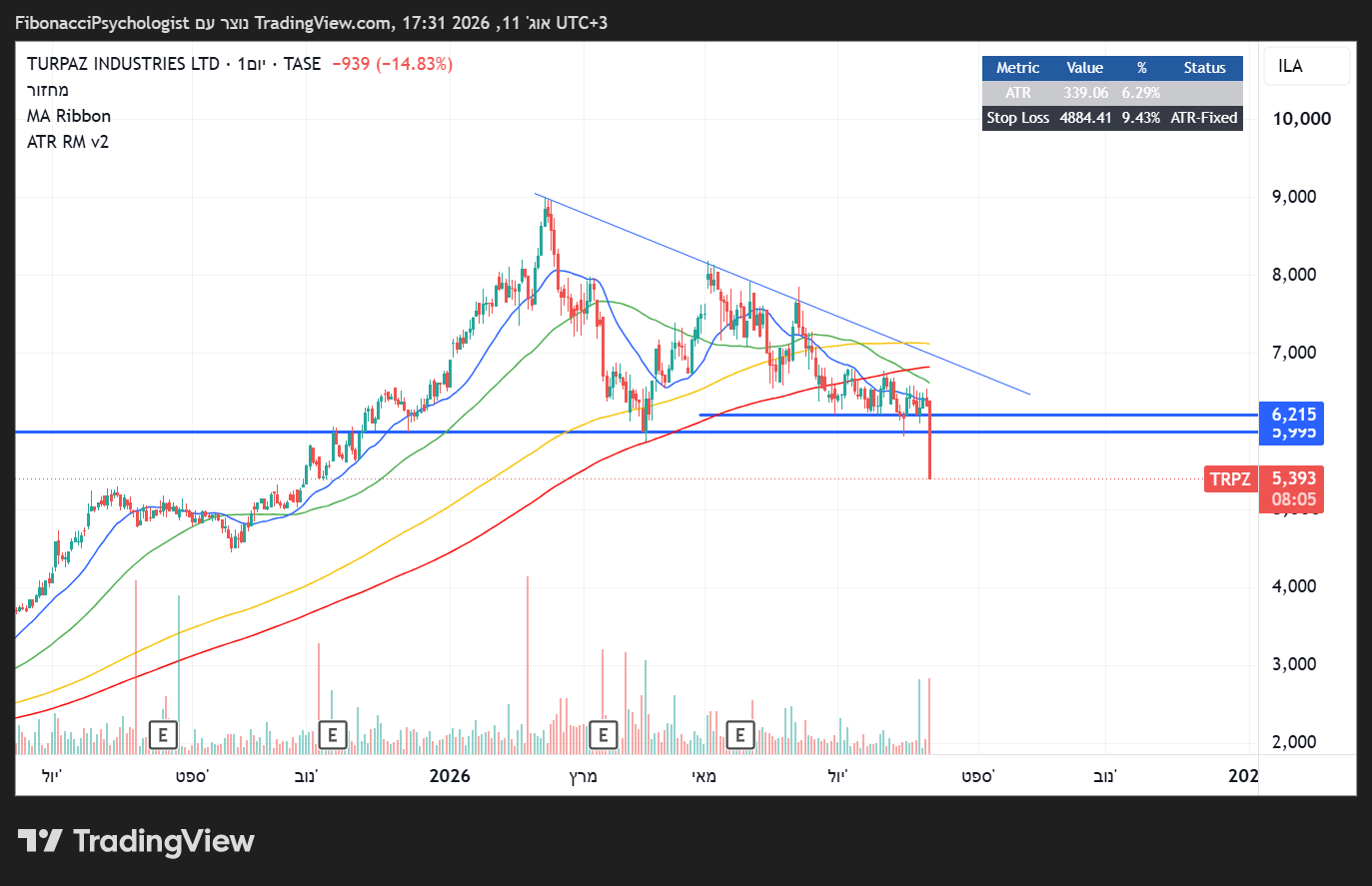Select the descending blue trendline from the peak
The width and height of the screenshot is (1372, 886).
(x=781, y=294)
